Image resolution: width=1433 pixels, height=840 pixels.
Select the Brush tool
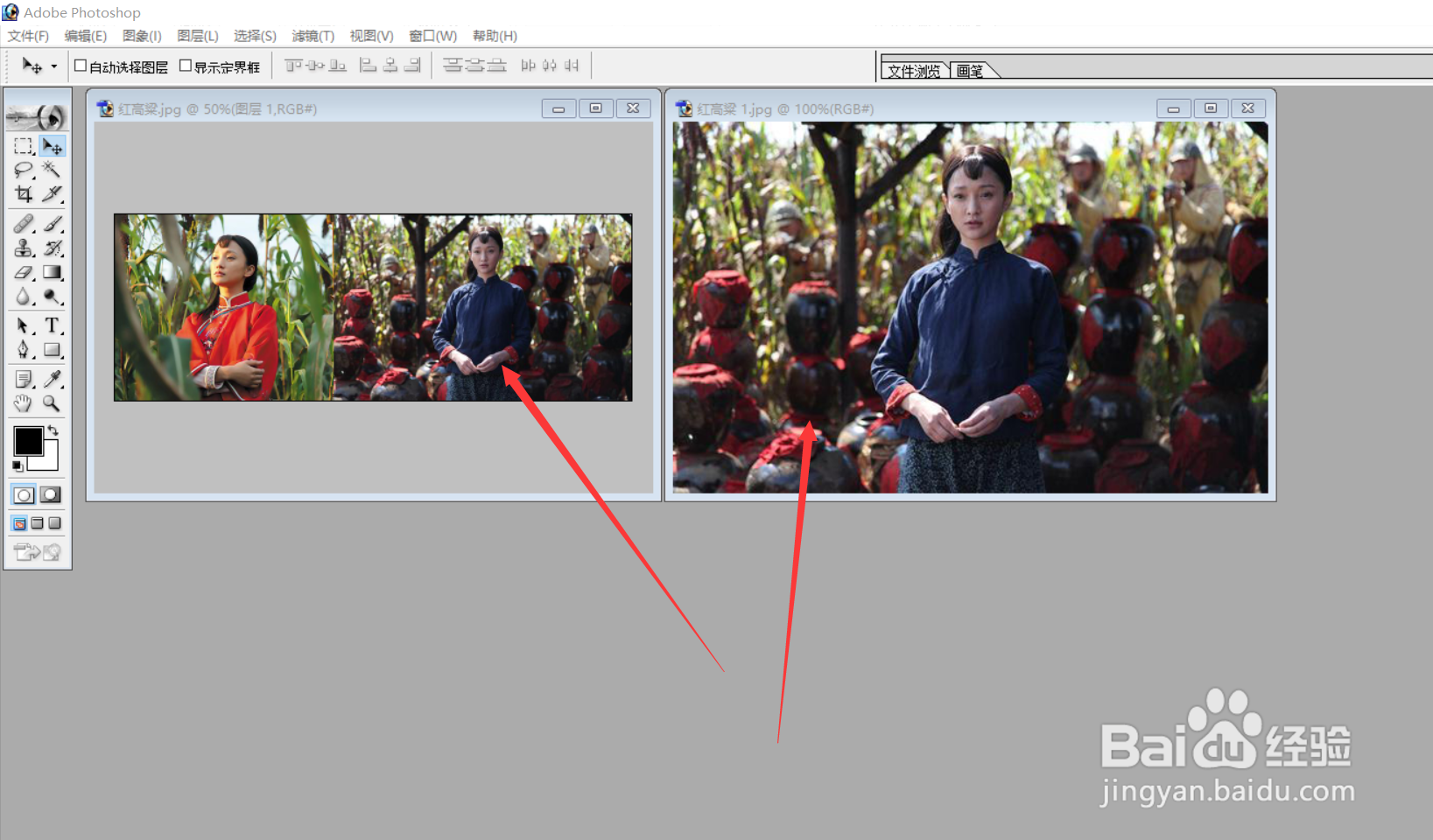click(53, 224)
